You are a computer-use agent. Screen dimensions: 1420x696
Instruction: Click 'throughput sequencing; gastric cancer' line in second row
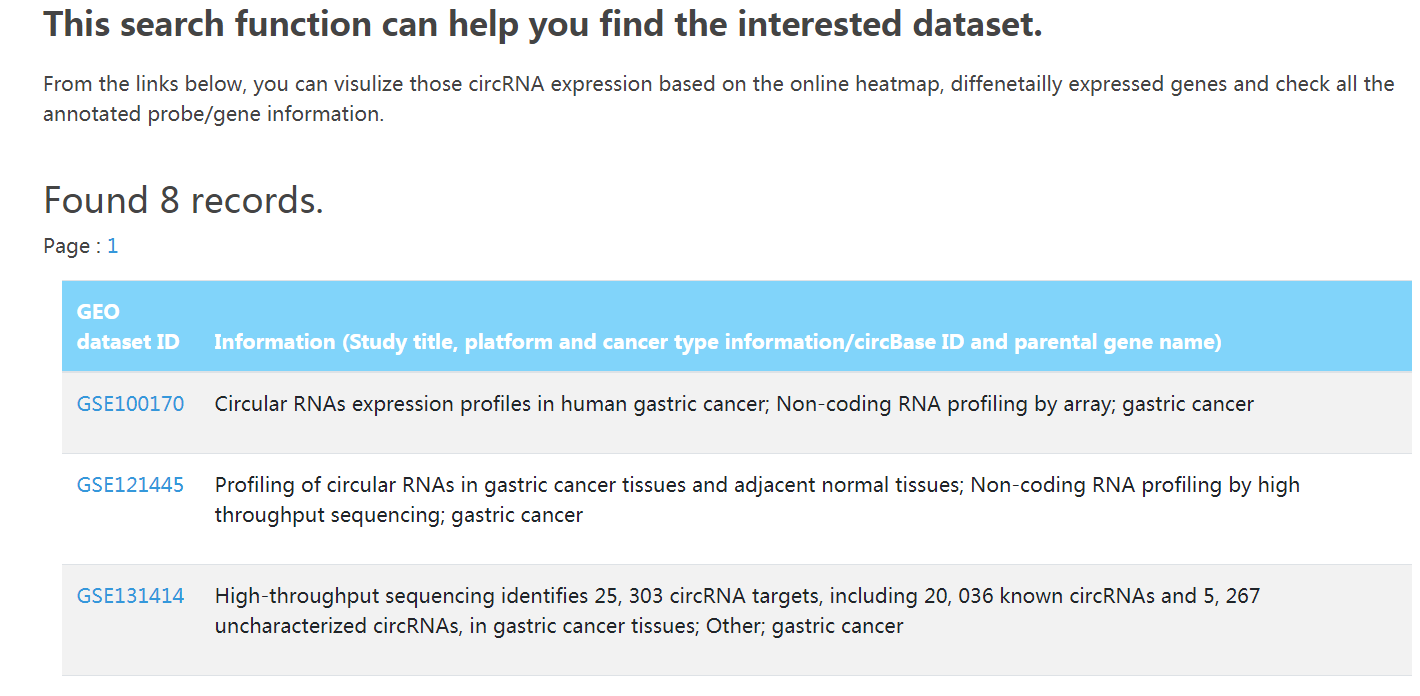coord(398,516)
